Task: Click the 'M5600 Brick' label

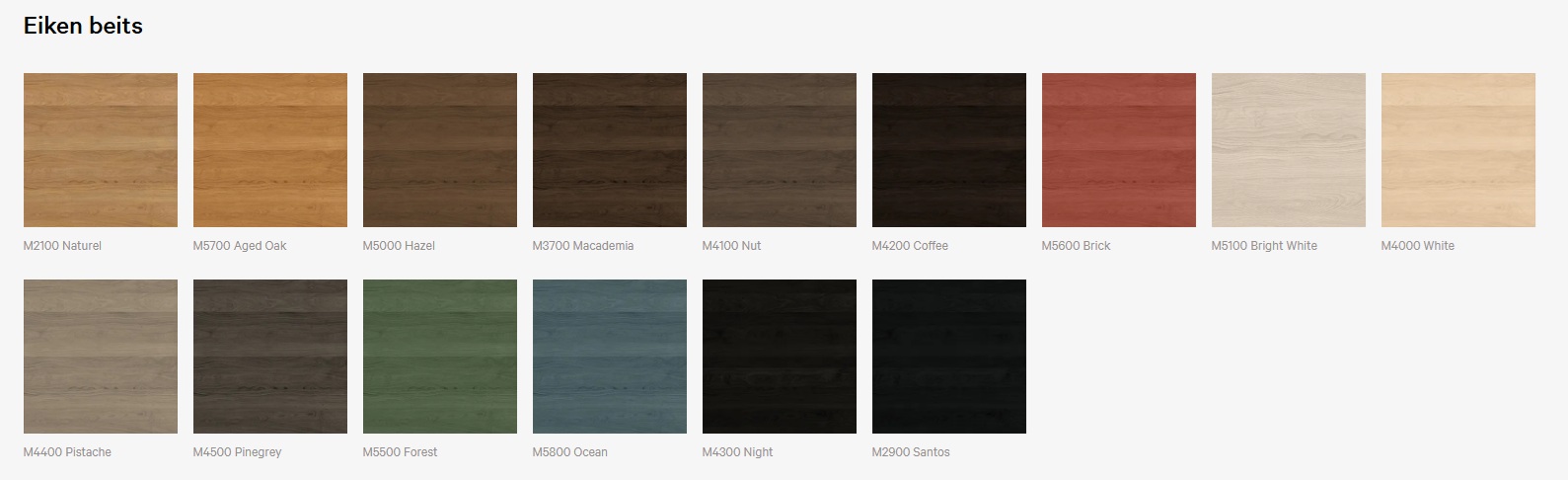Action: tap(1076, 246)
